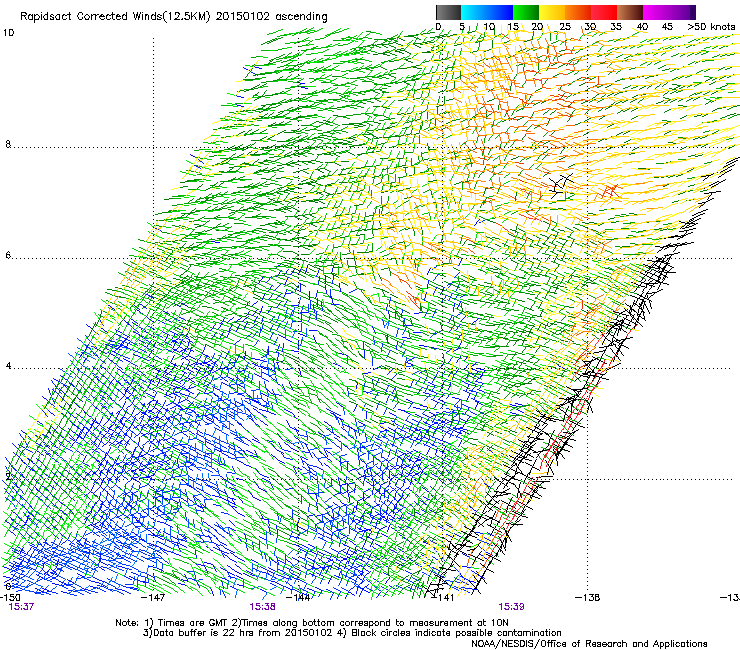Click the longitude axis label '-138'
The height and width of the screenshot is (650, 740).
[x=587, y=597]
